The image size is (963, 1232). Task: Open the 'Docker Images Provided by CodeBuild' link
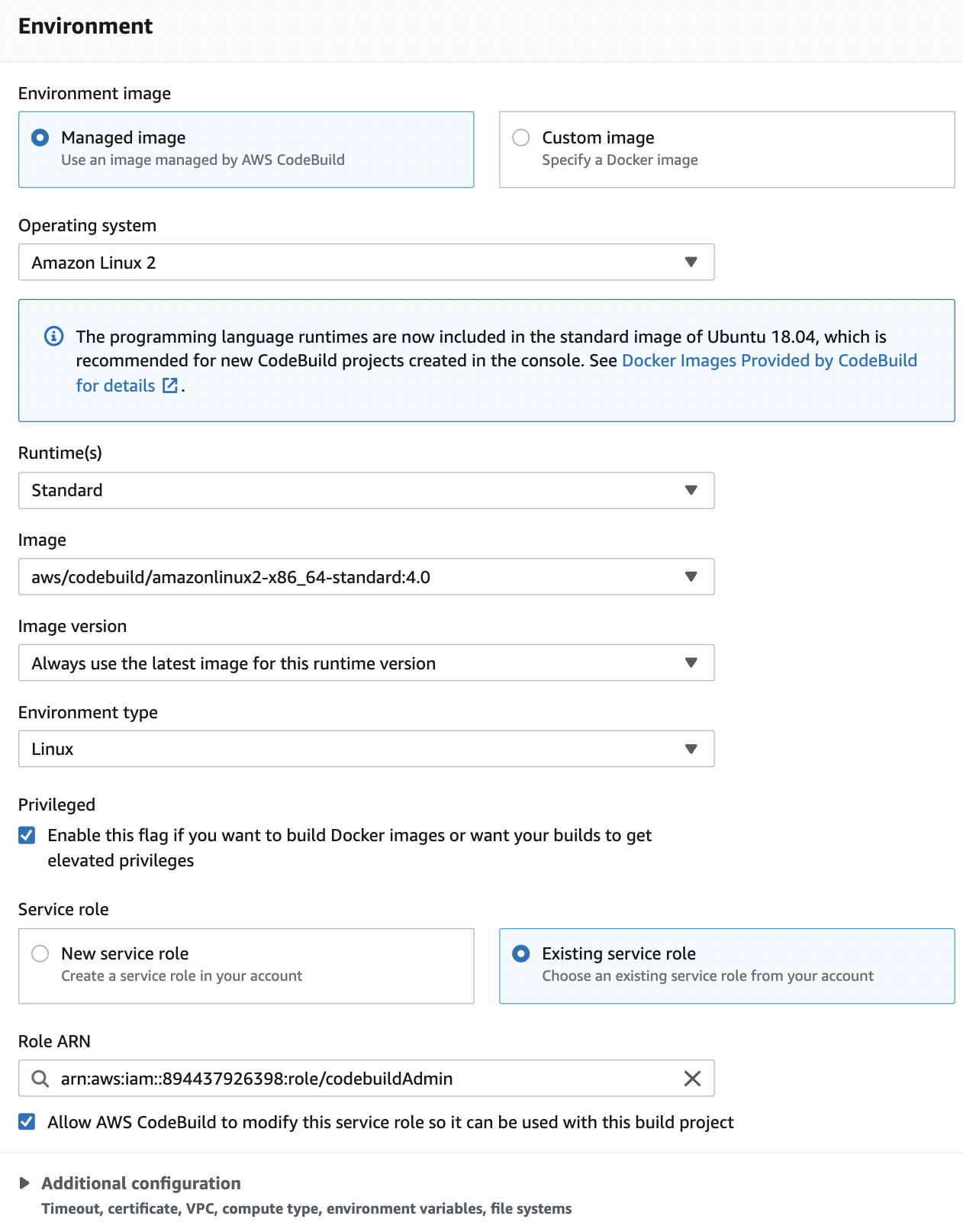click(x=769, y=360)
